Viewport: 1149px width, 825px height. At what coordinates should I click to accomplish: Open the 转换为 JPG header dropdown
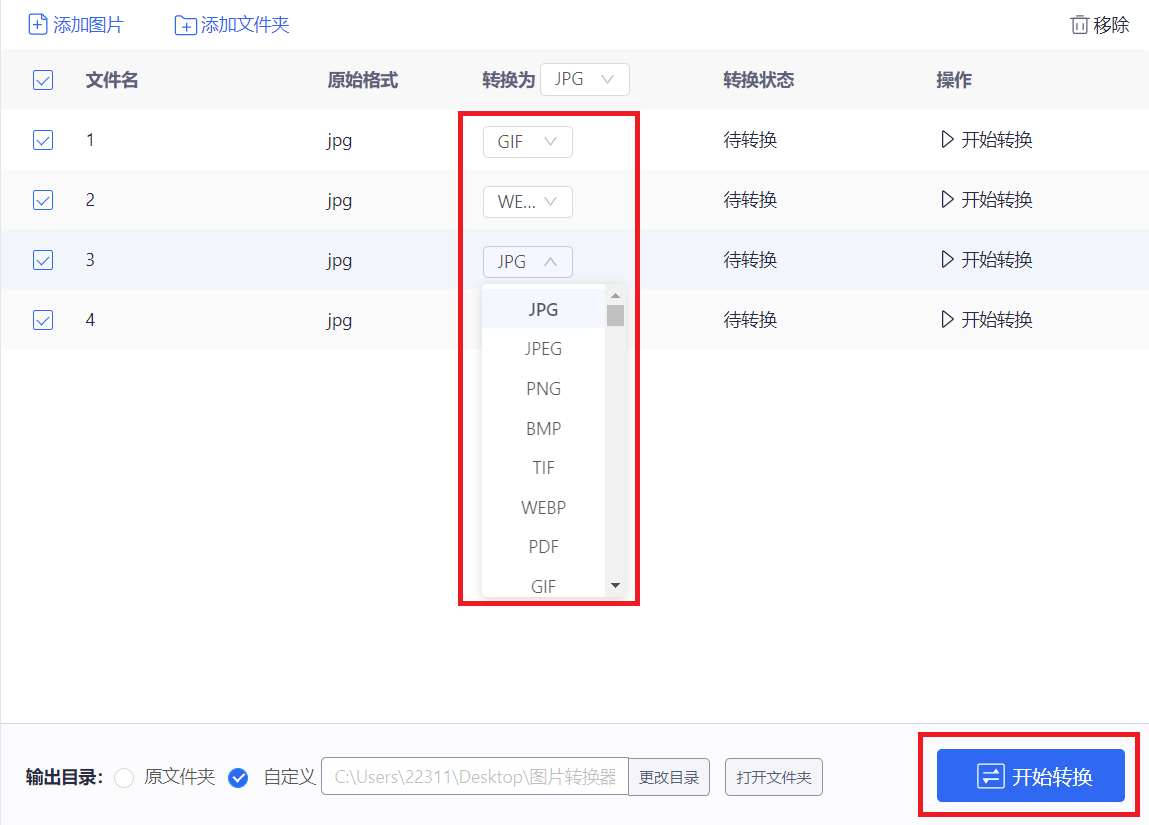point(584,79)
